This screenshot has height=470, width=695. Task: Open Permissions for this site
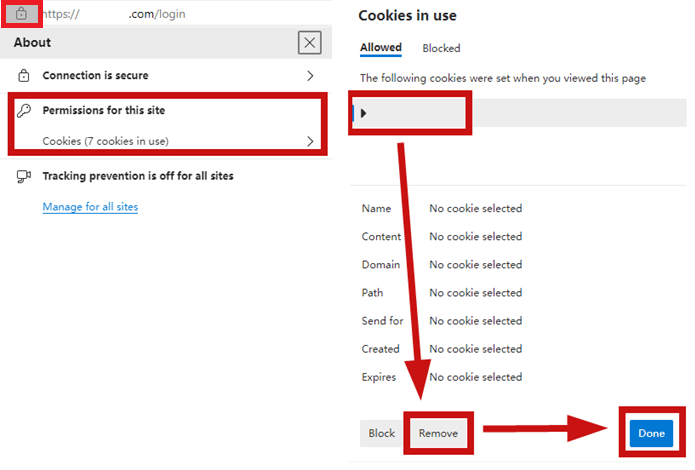pos(104,110)
